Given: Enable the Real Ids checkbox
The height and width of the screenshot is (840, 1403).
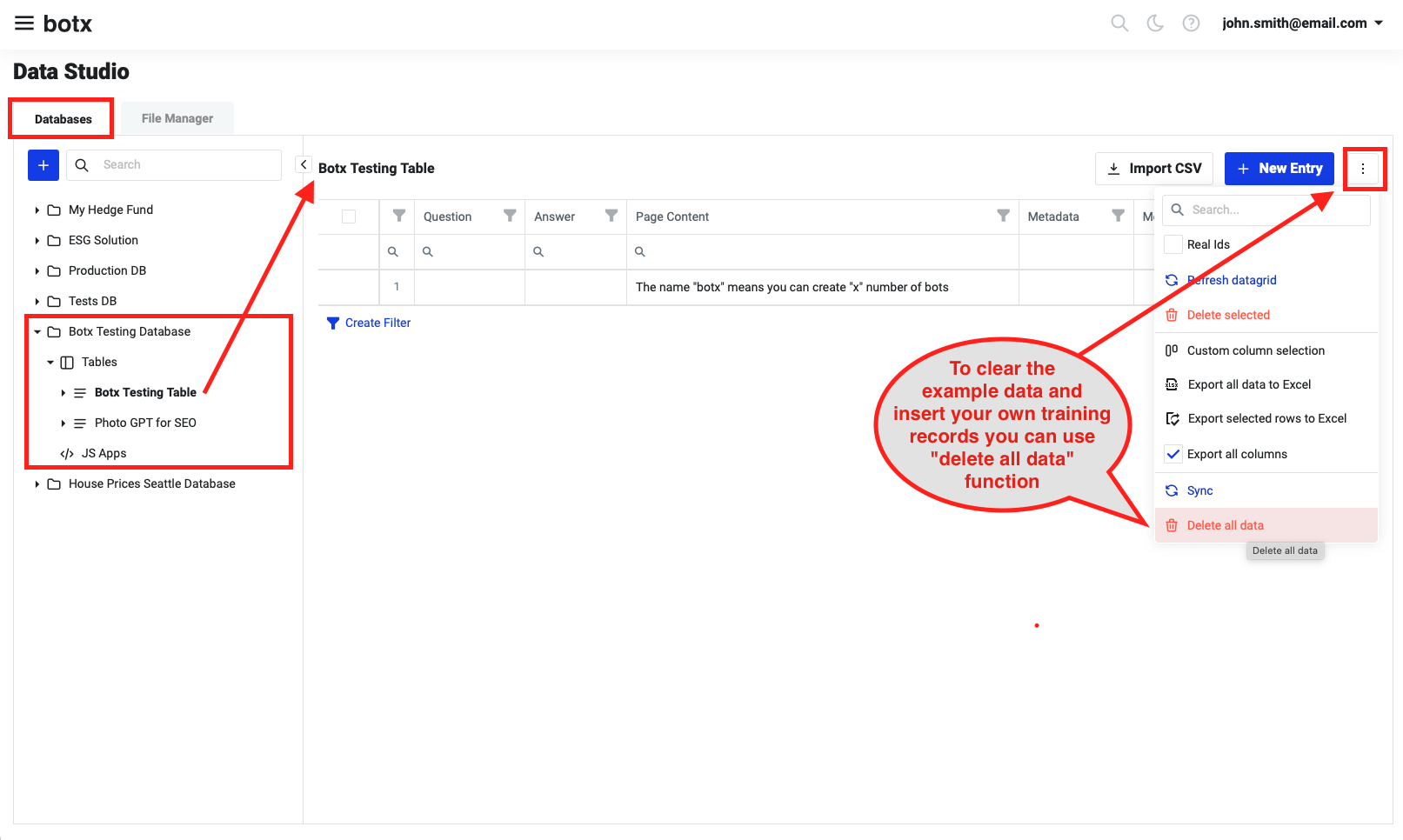Looking at the screenshot, I should click(x=1173, y=244).
